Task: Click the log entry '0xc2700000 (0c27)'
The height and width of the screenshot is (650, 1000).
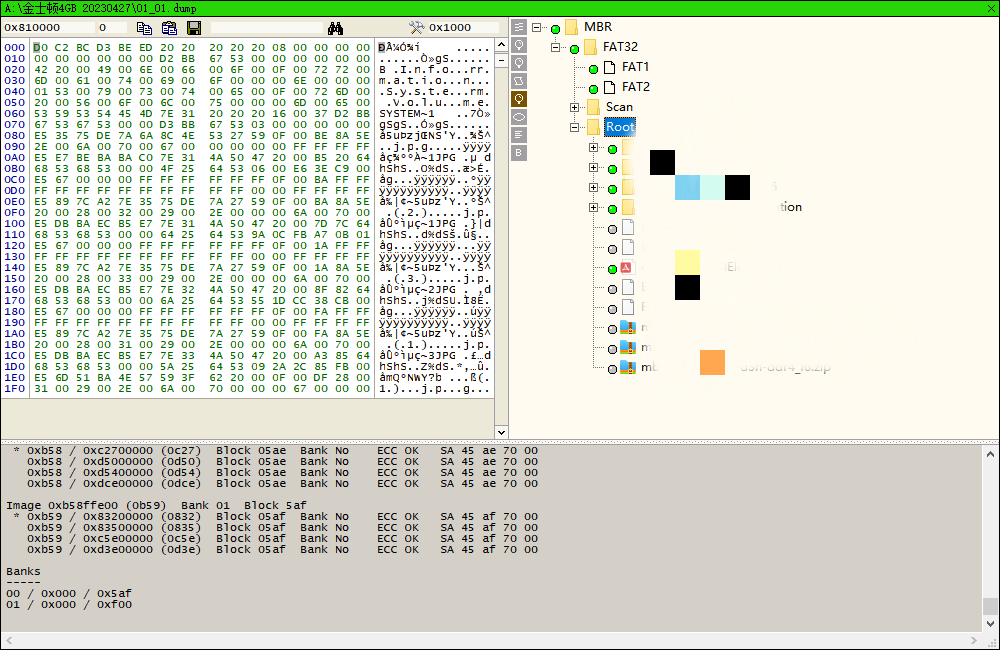Action: pos(142,450)
